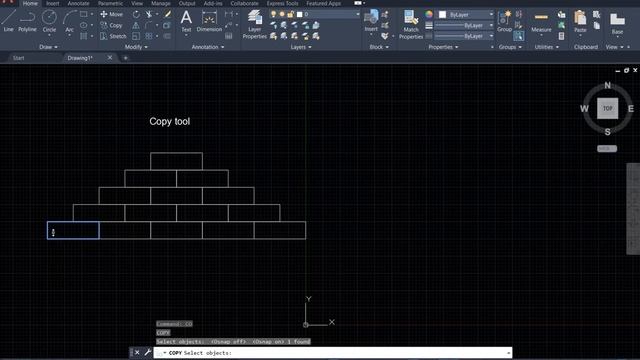Image resolution: width=640 pixels, height=360 pixels.
Task: Expand the Groups panel
Action: tap(510, 47)
